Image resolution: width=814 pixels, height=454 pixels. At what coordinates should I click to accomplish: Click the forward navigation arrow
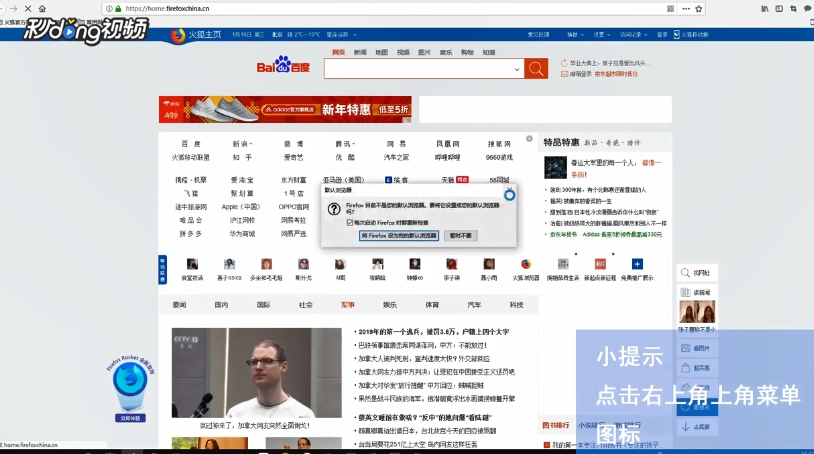point(13,9)
